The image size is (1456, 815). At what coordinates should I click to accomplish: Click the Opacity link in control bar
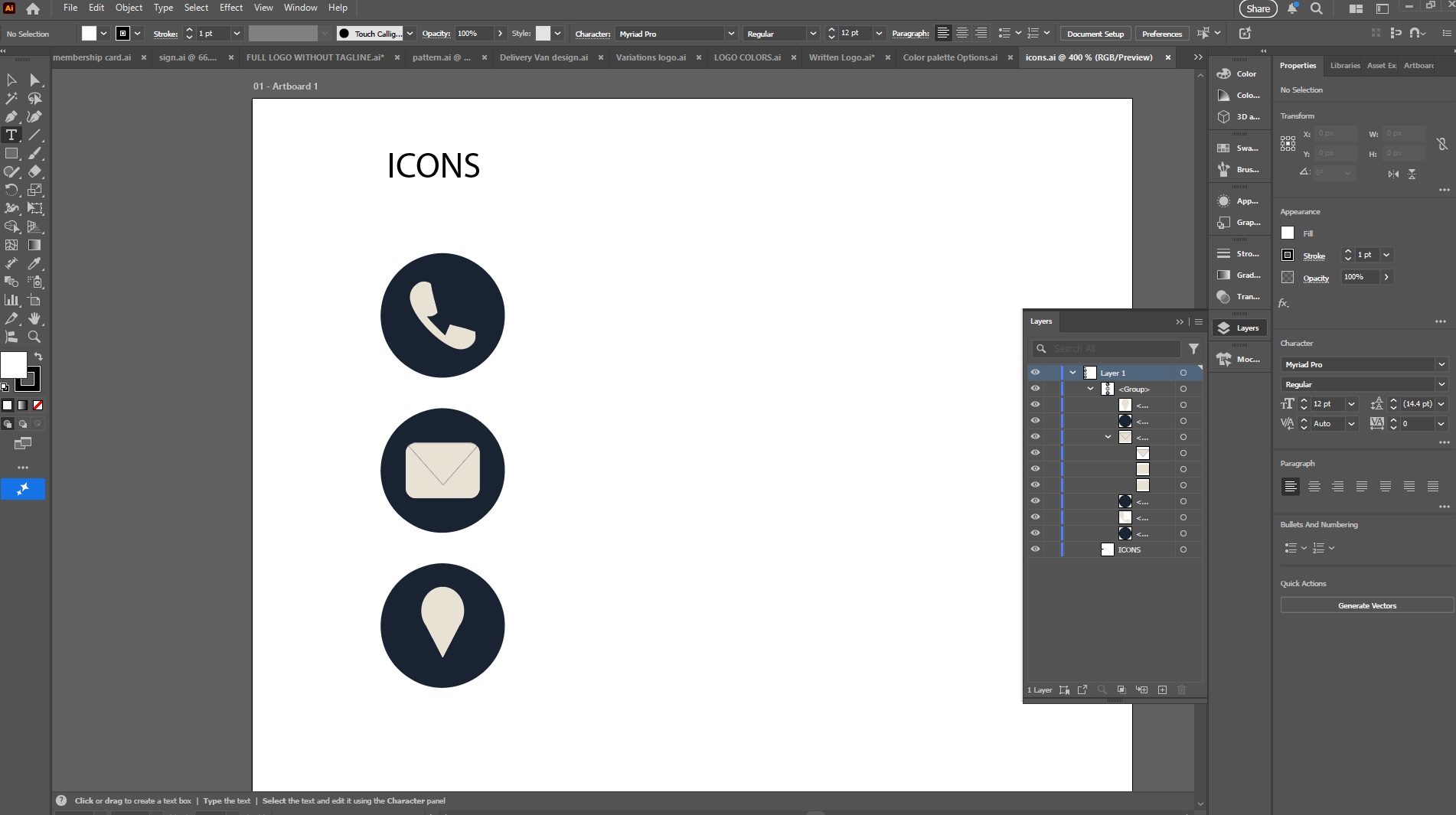click(x=436, y=34)
